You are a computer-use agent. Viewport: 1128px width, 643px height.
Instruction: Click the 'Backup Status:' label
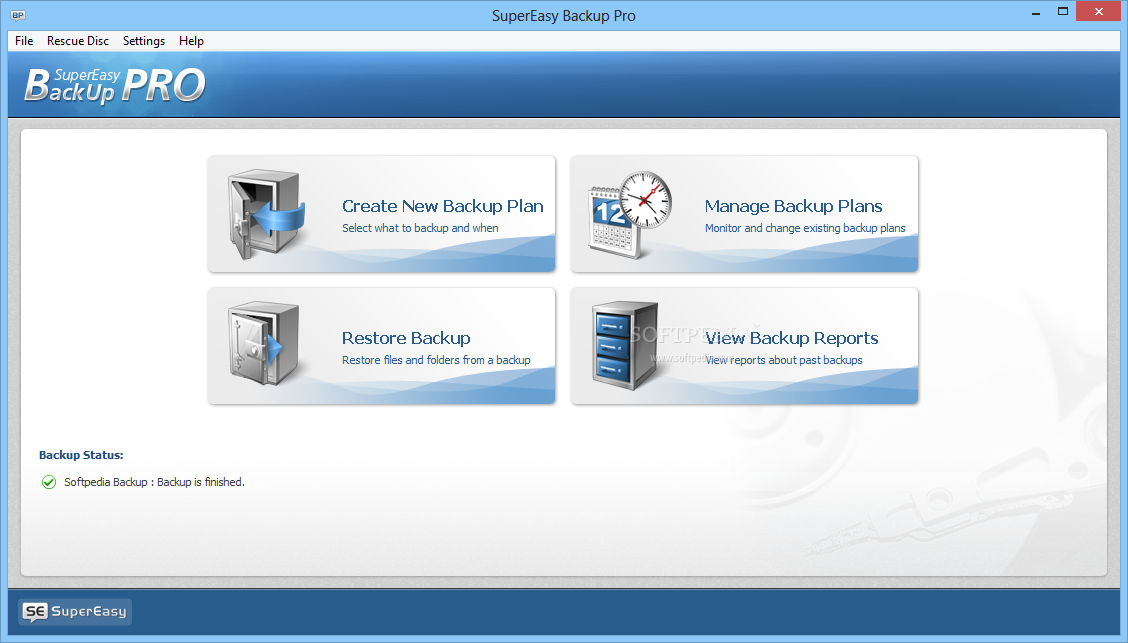click(81, 455)
